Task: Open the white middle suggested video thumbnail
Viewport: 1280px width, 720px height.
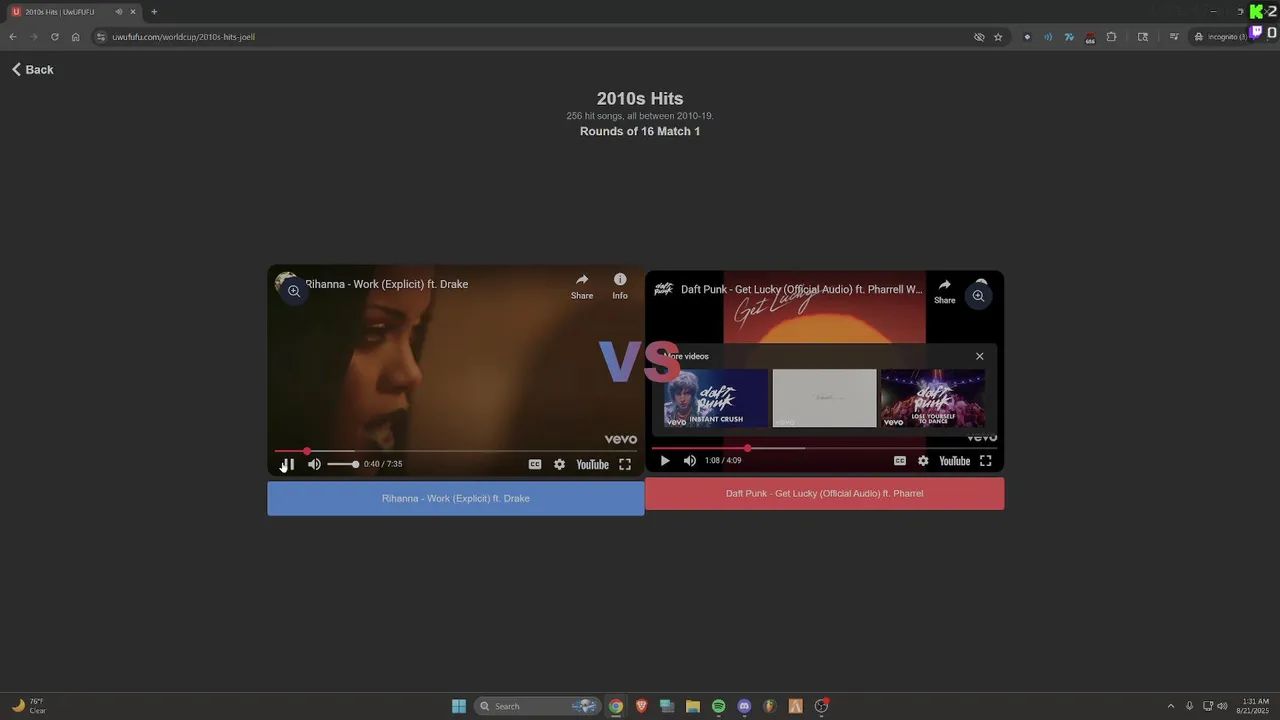Action: coord(824,398)
